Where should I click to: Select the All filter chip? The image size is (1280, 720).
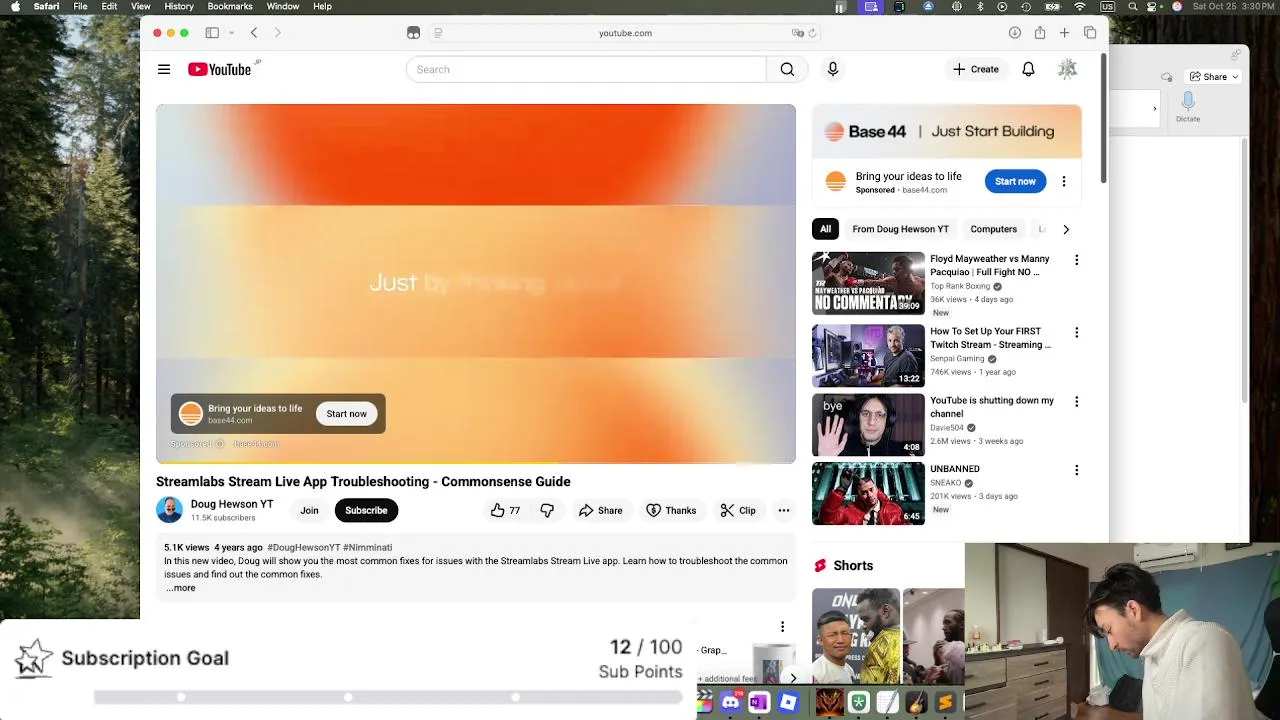coord(825,229)
